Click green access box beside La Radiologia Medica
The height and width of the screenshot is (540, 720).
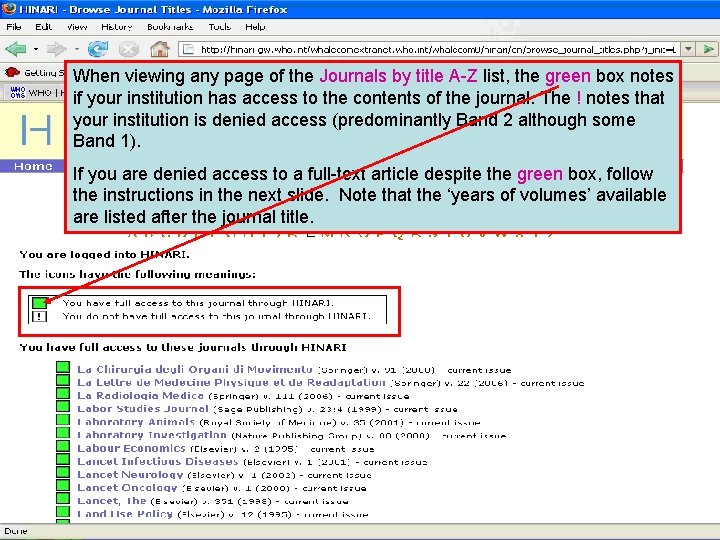point(63,394)
